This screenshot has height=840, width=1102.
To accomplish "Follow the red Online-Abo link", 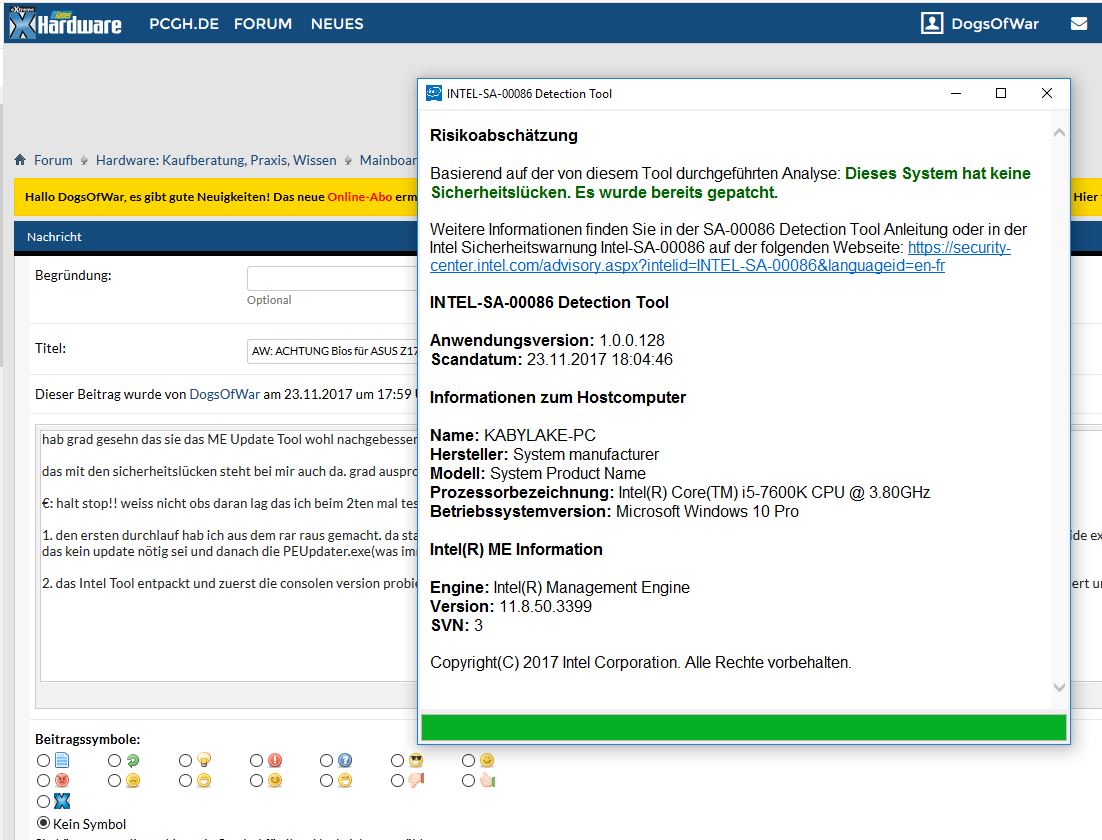I will (x=360, y=197).
